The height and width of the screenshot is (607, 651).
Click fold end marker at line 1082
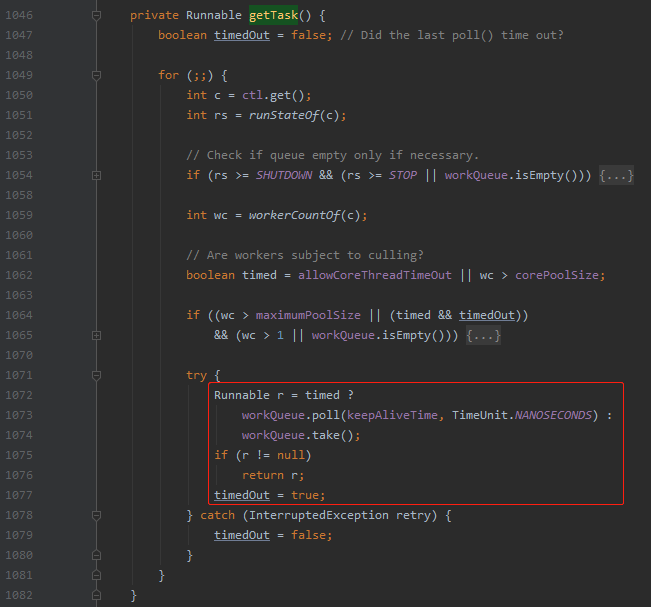[x=96, y=595]
